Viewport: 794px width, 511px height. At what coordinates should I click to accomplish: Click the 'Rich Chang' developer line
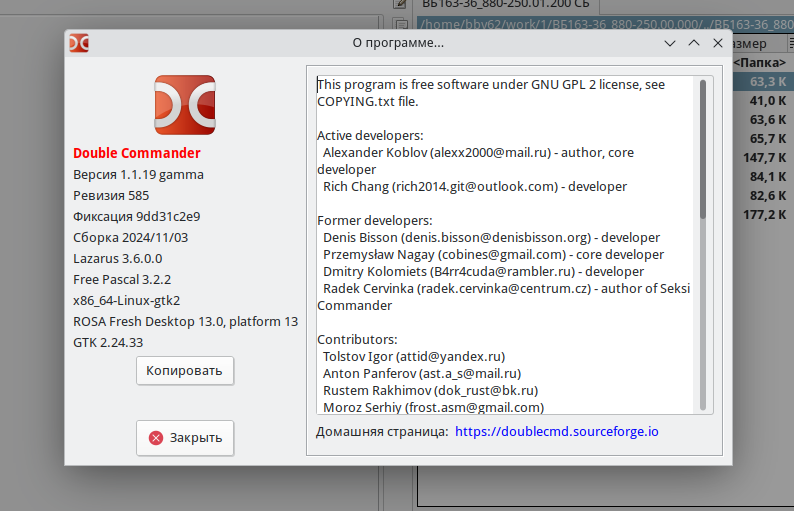(474, 187)
